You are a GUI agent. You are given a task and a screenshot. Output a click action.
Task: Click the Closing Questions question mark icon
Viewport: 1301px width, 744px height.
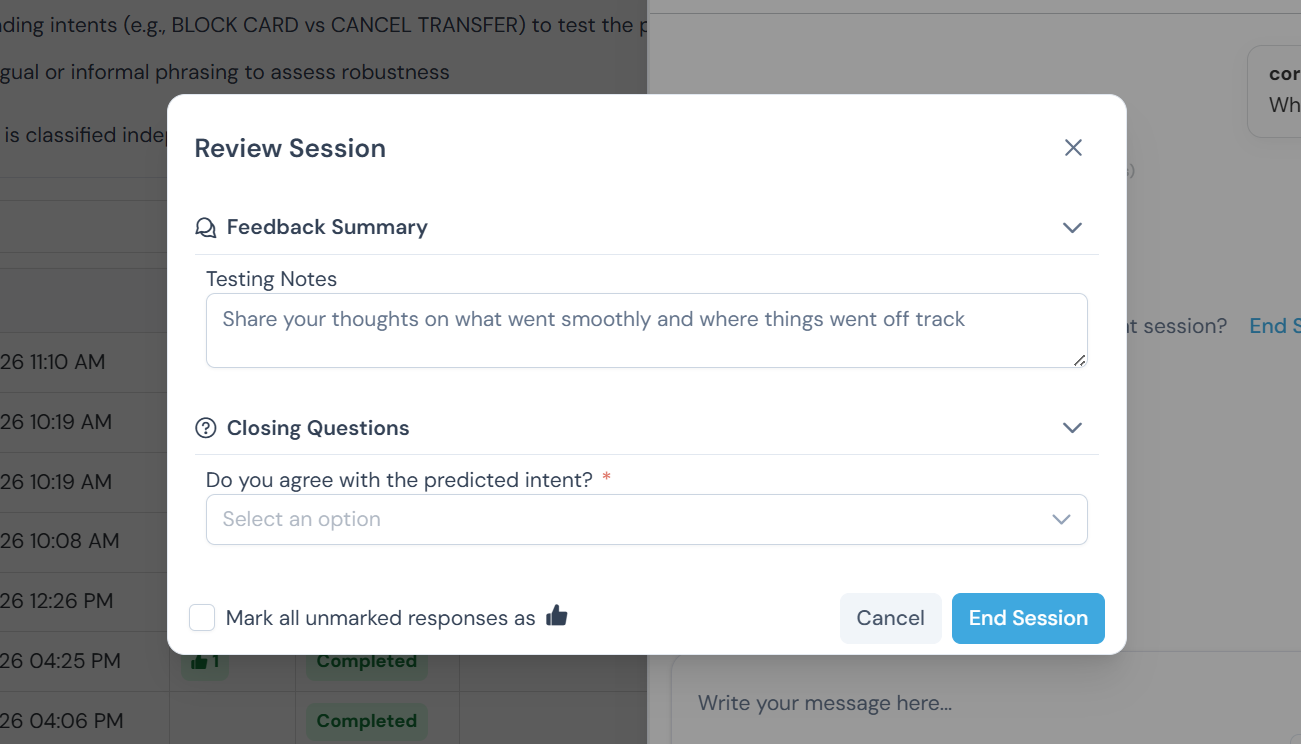click(x=205, y=428)
